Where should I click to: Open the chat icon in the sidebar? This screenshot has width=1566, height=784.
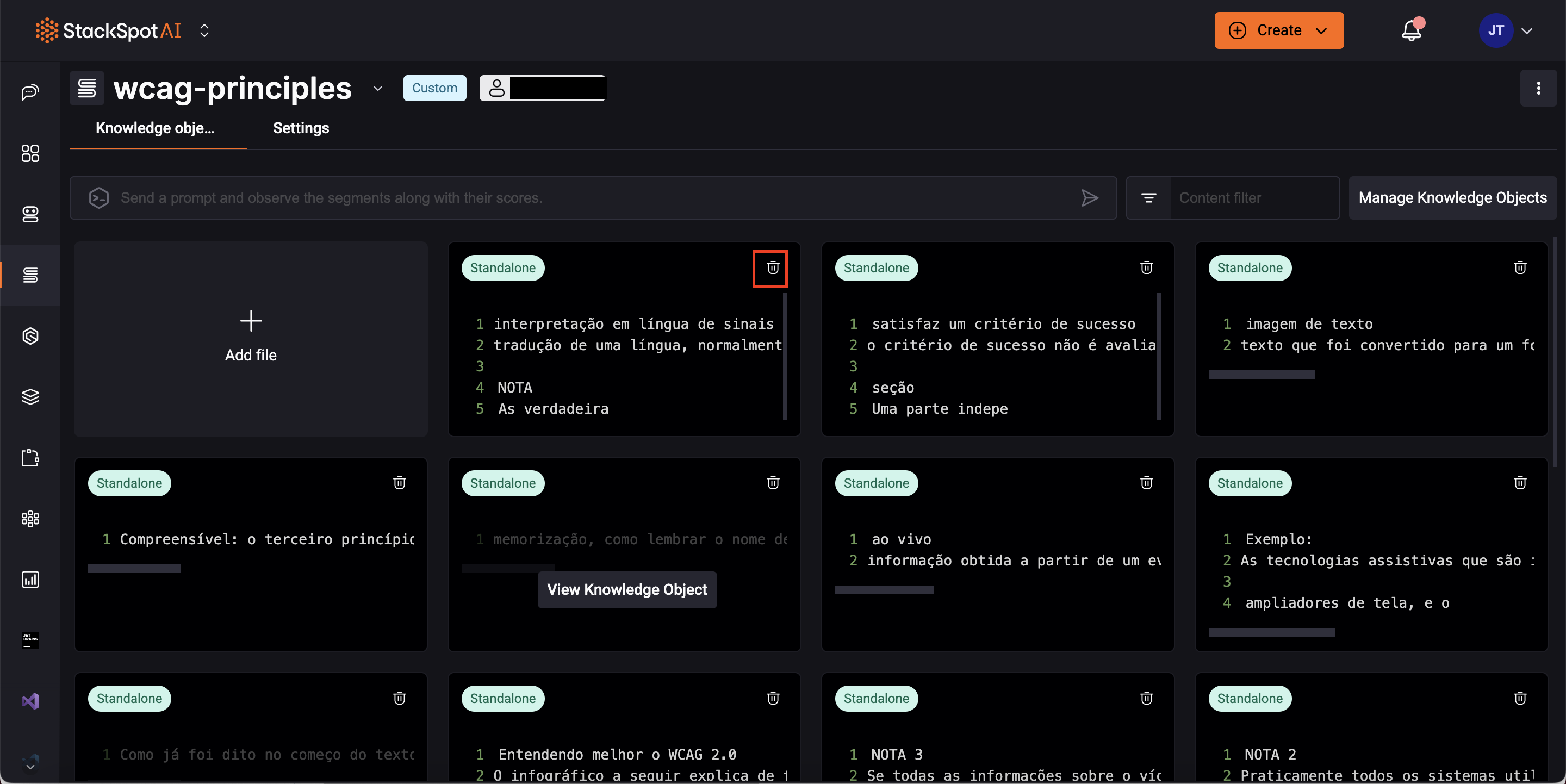point(30,92)
